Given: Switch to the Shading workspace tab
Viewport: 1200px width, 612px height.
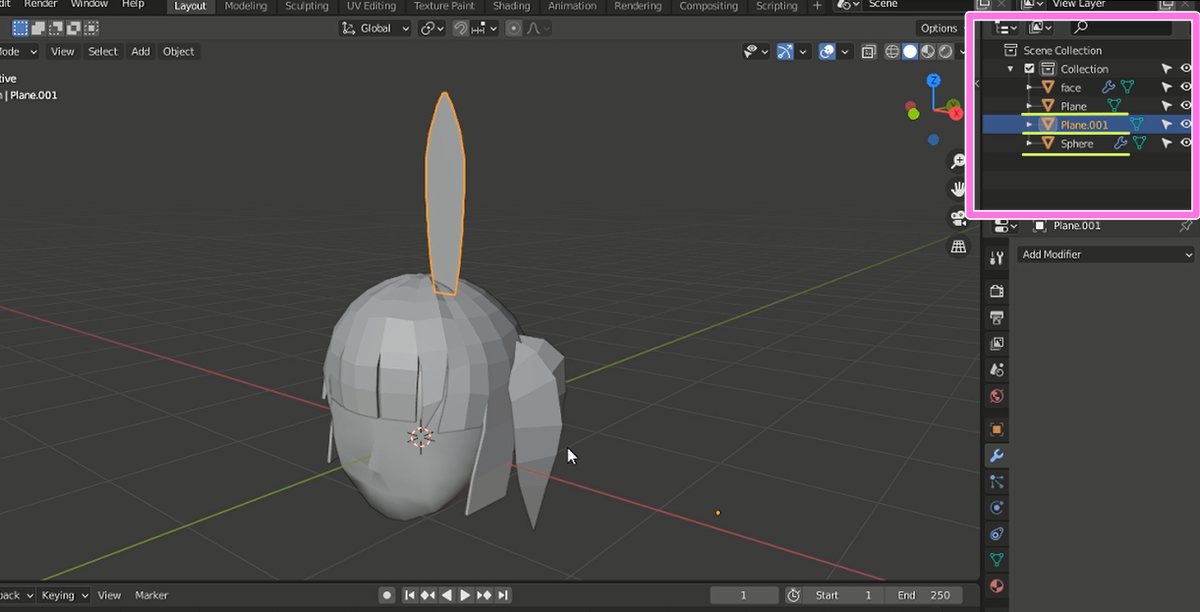Looking at the screenshot, I should click(x=511, y=6).
